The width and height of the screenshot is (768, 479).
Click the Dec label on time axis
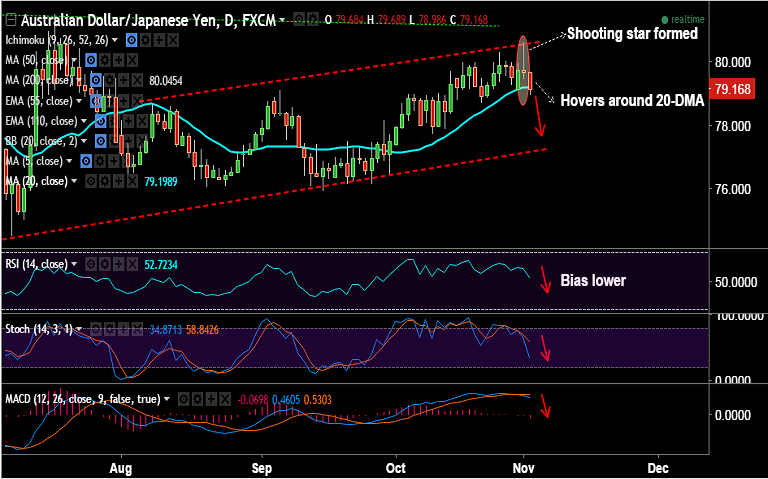coord(658,468)
